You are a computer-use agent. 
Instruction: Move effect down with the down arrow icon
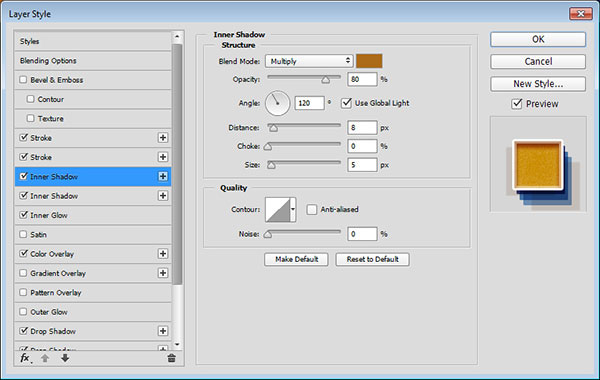pyautogui.click(x=65, y=358)
